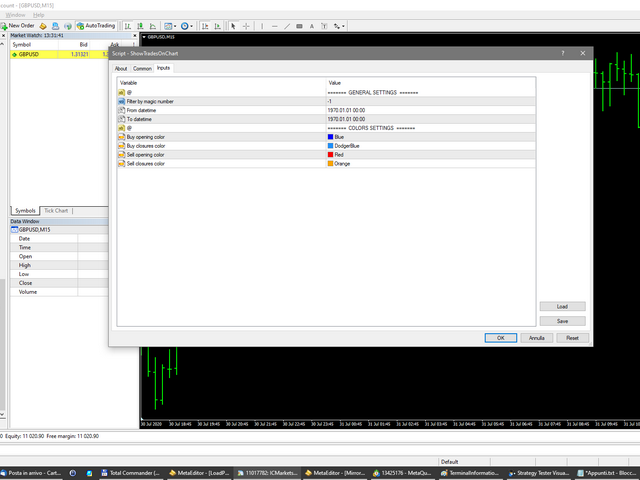Switch to the About tab
640x480 pixels.
(121, 68)
